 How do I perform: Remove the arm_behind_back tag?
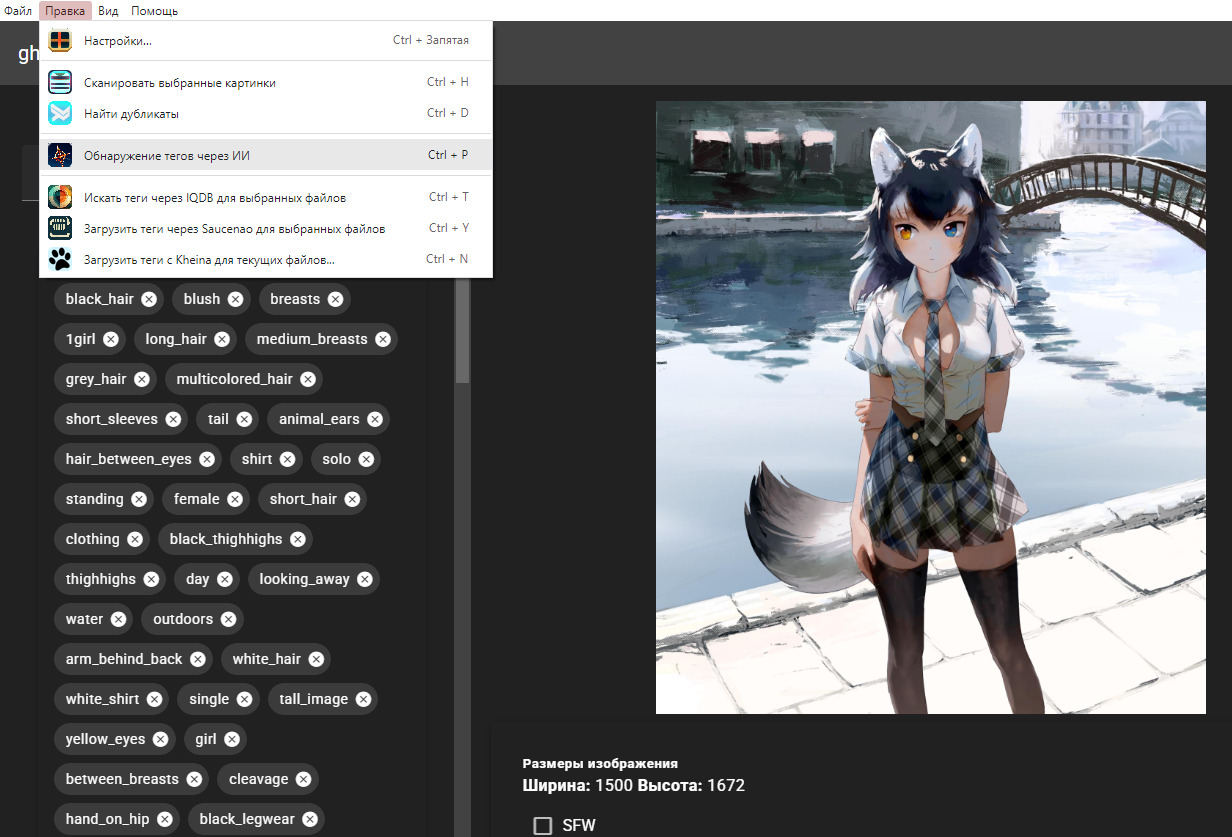(x=198, y=659)
